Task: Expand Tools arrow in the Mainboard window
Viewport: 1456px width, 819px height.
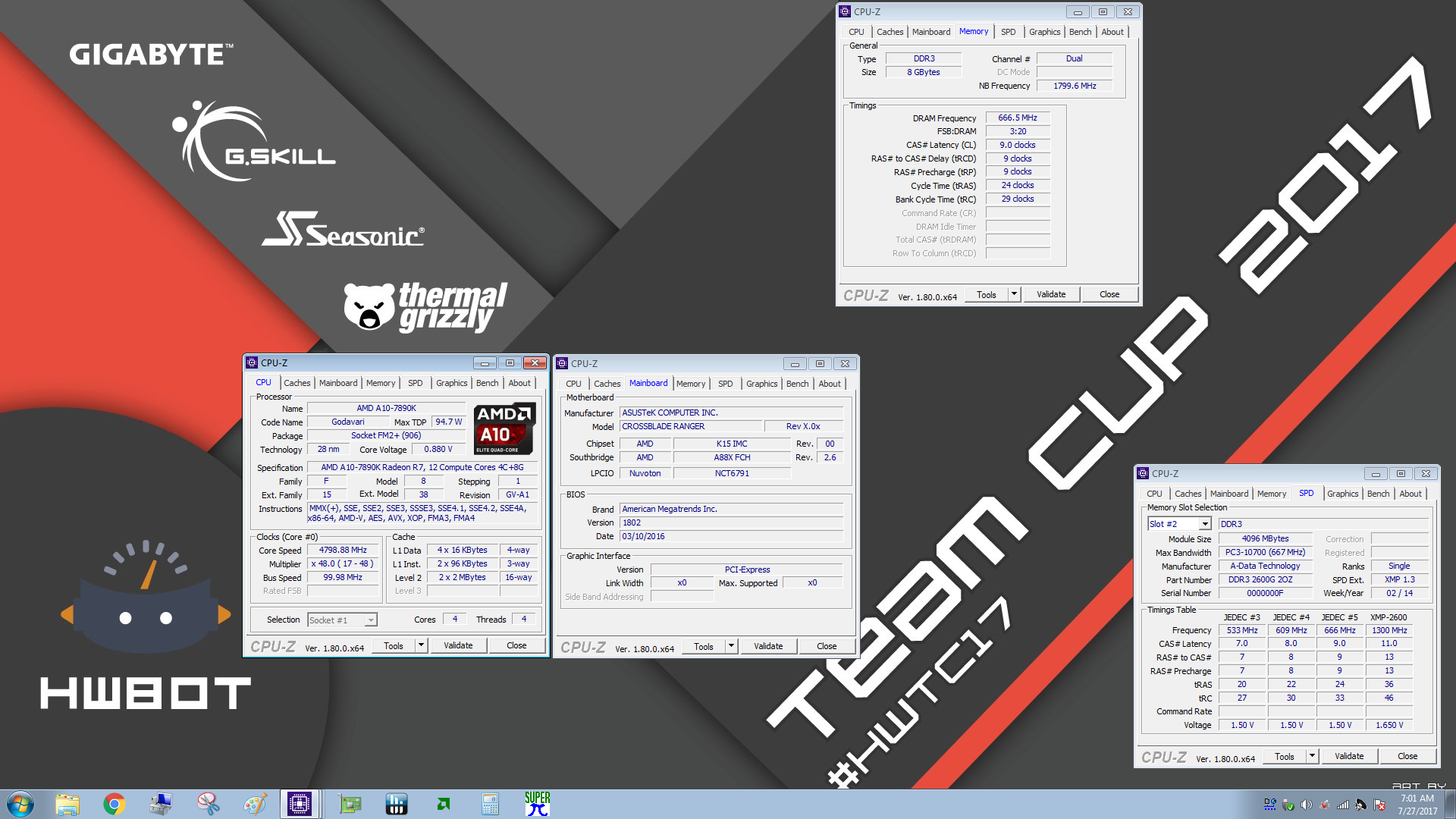Action: [x=731, y=646]
